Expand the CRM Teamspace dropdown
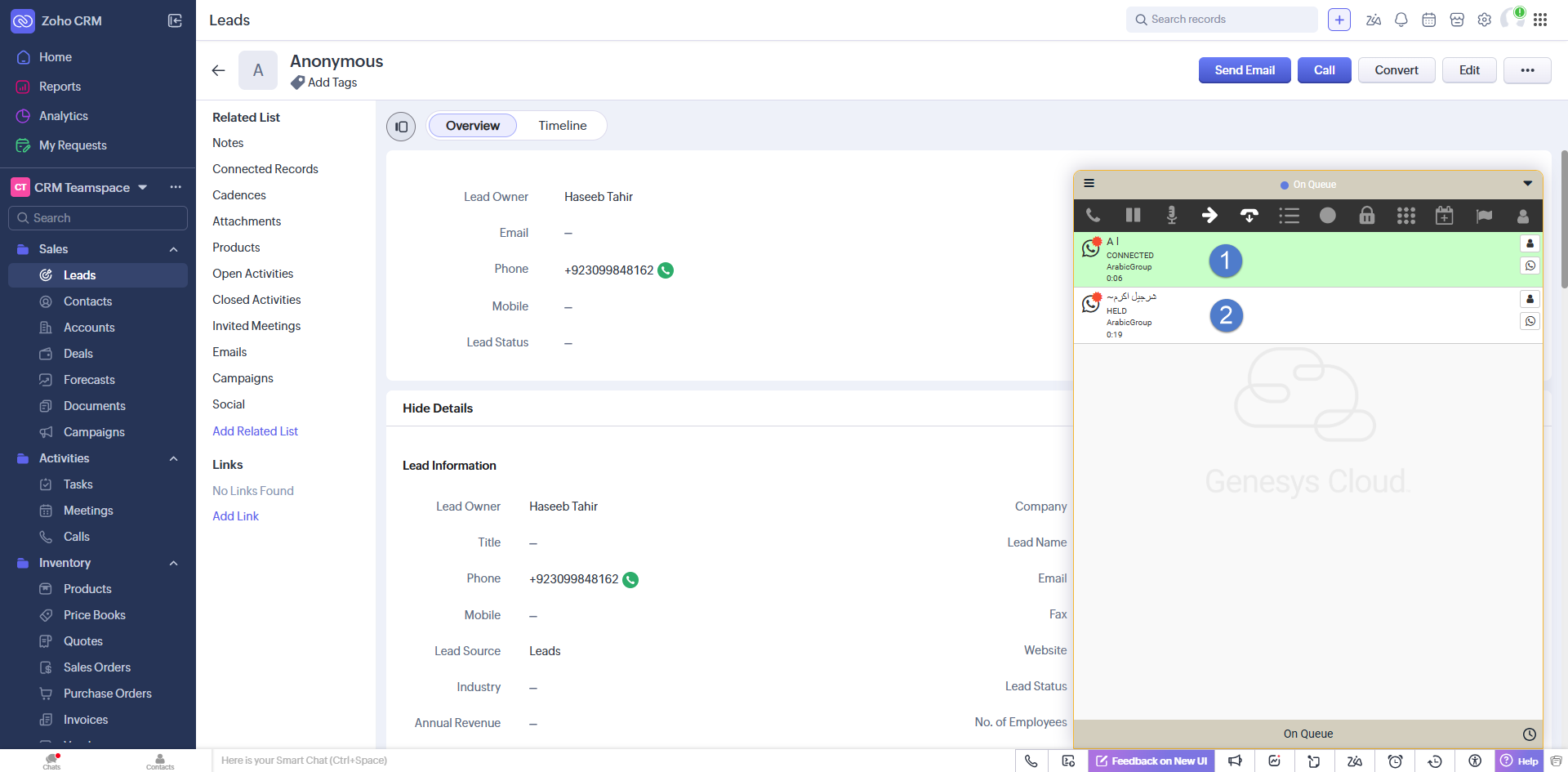This screenshot has height=772, width=1568. tap(143, 188)
